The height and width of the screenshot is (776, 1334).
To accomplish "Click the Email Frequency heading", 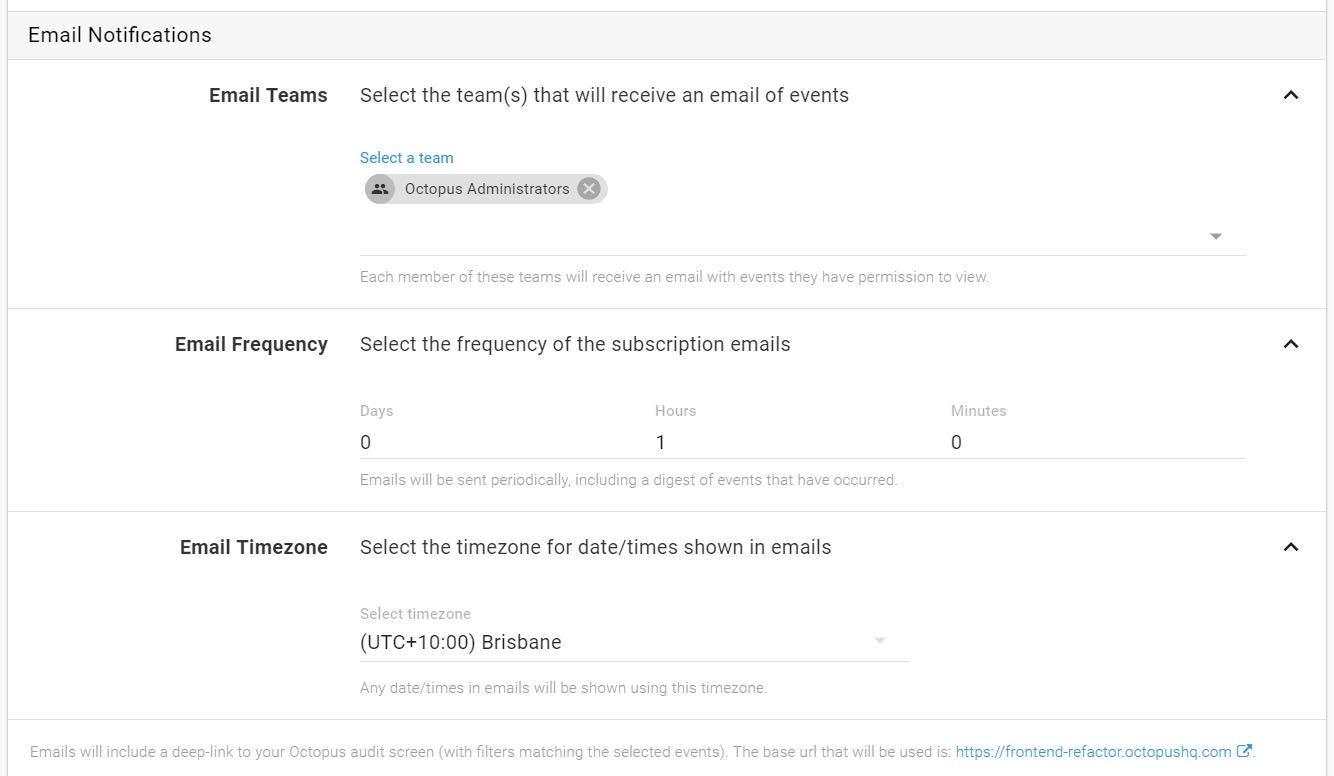I will tap(251, 344).
